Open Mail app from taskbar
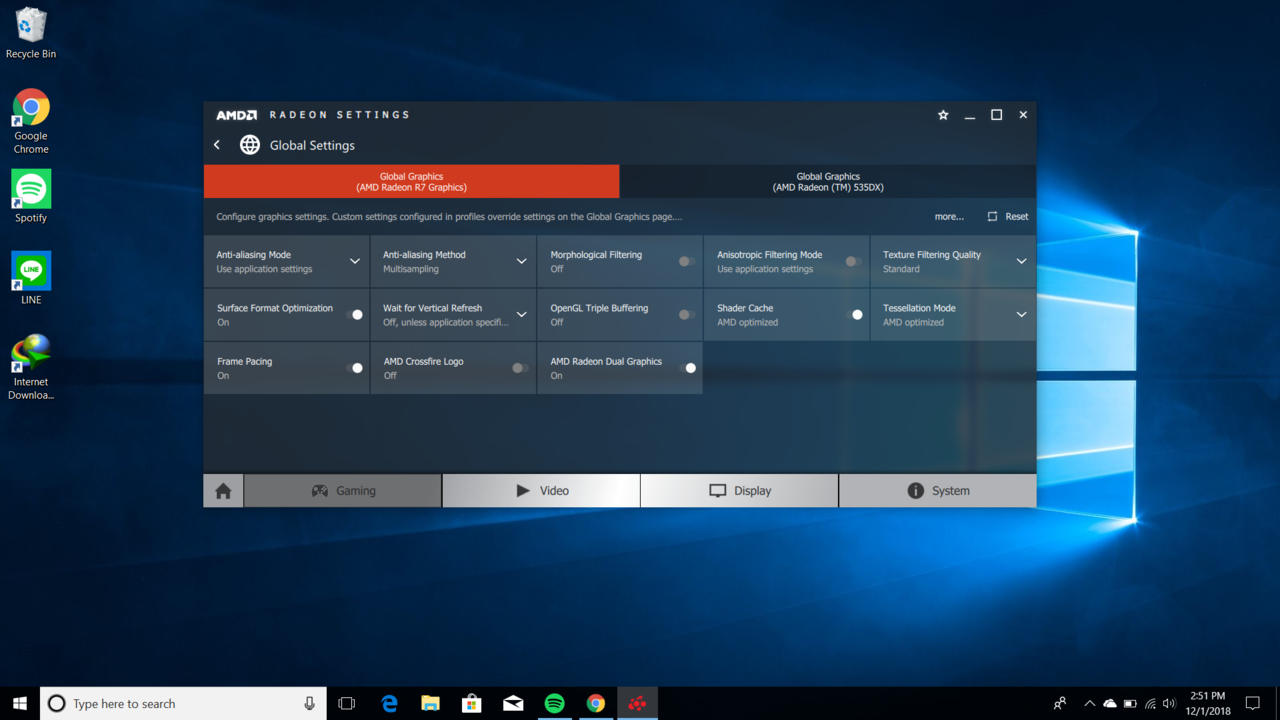 tap(513, 704)
